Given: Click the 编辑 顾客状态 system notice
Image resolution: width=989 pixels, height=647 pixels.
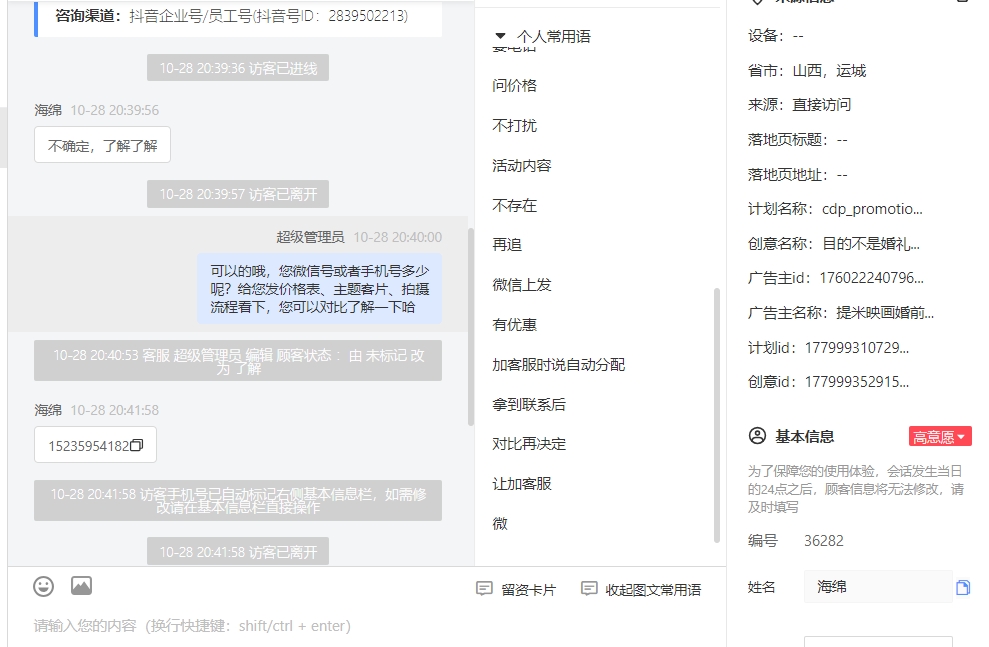Looking at the screenshot, I should tap(238, 361).
